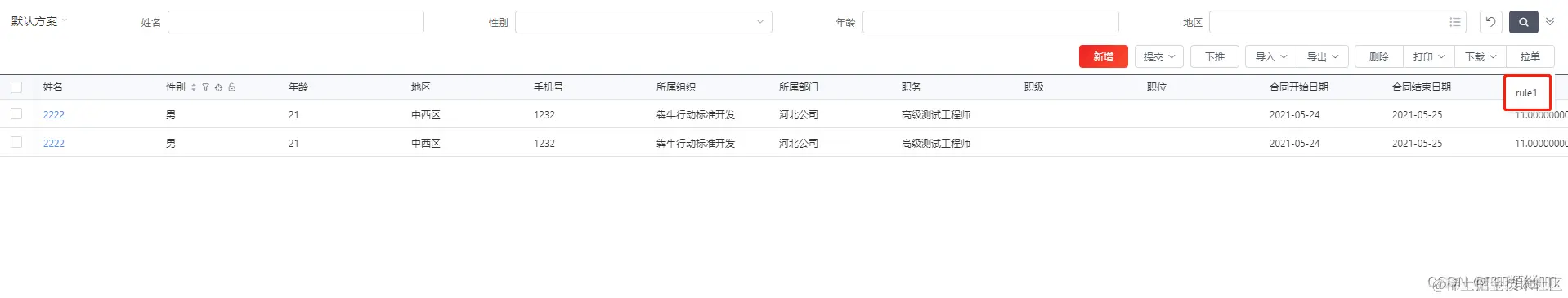The width and height of the screenshot is (1568, 298).
Task: Click the rule1 column header
Action: click(1526, 93)
